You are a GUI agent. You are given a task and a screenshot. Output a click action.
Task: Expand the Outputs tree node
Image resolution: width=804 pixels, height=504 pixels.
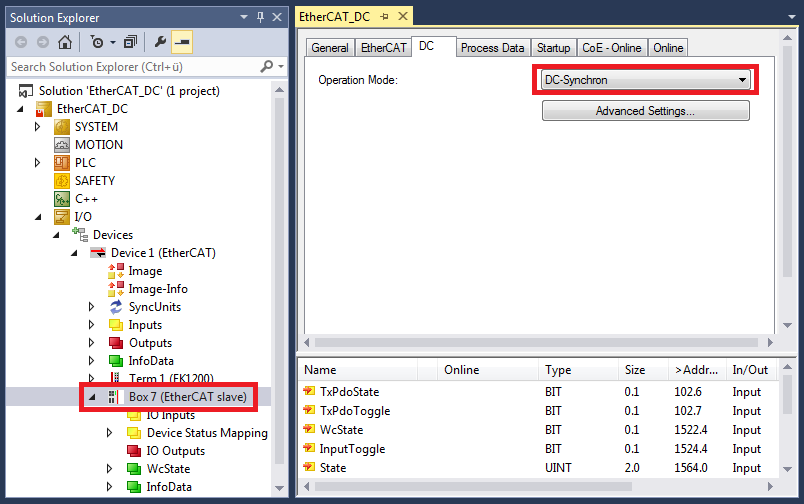[92, 342]
